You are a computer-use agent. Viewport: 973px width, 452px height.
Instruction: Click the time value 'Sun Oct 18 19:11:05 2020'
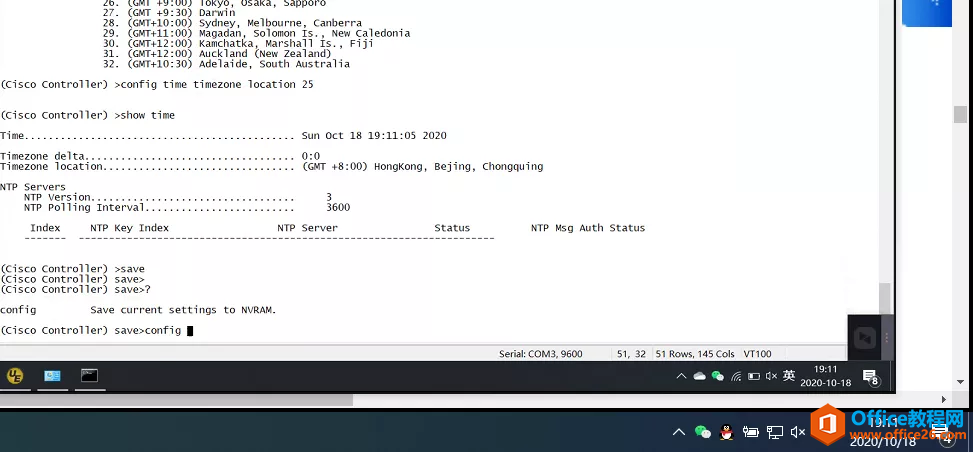coord(374,135)
